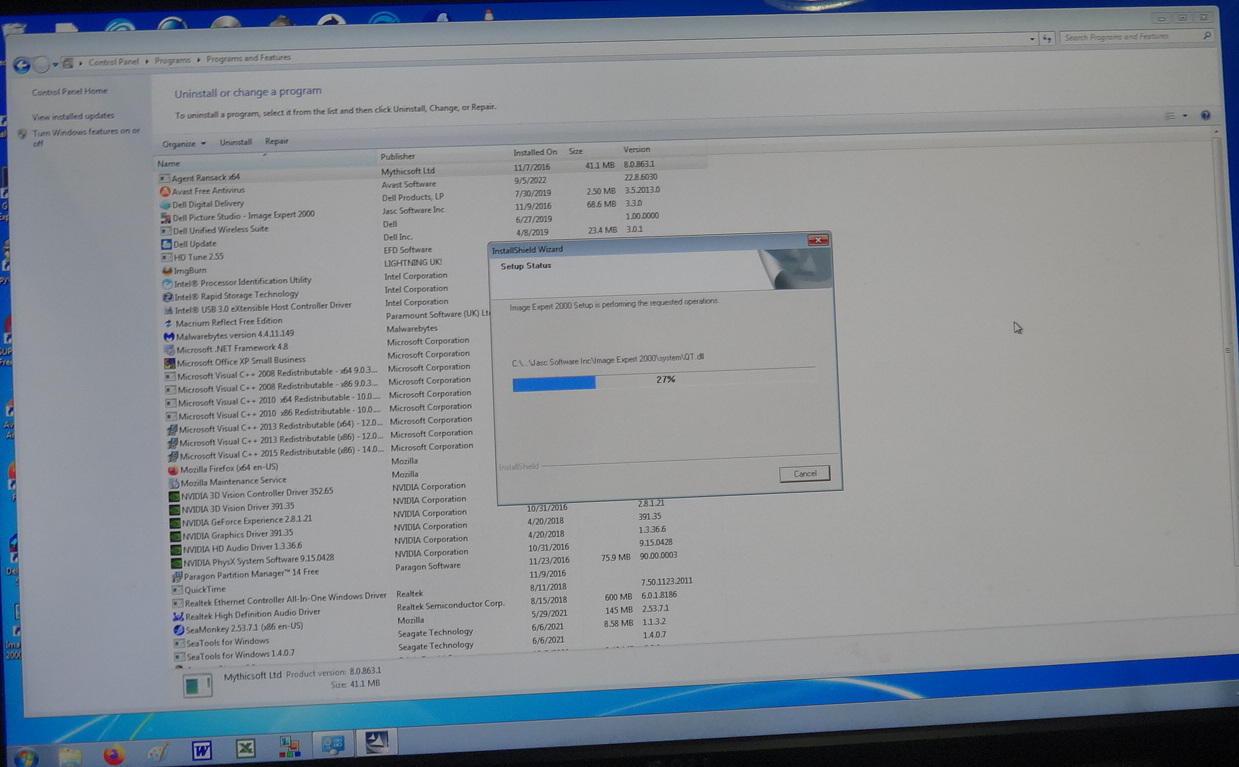The width and height of the screenshot is (1239, 767).
Task: Open Microsoft Excel from the taskbar
Action: tap(245, 748)
